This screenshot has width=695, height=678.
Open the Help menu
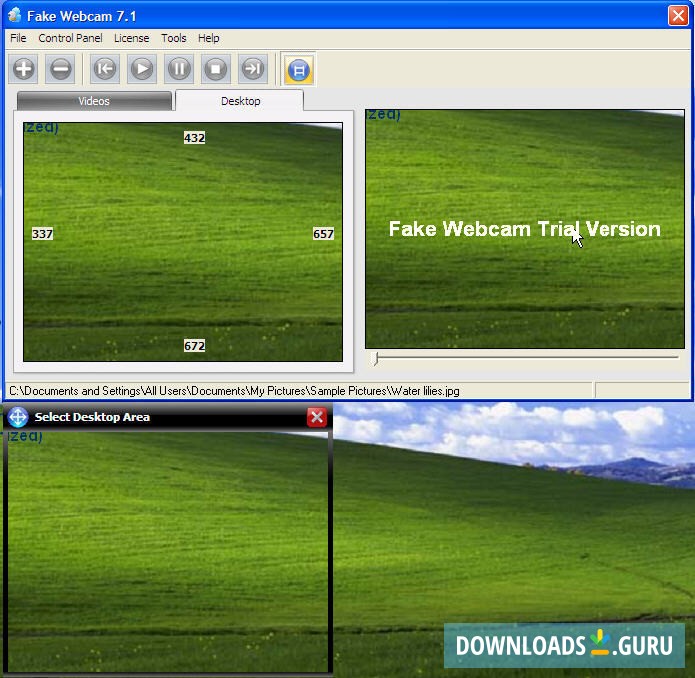coord(208,38)
